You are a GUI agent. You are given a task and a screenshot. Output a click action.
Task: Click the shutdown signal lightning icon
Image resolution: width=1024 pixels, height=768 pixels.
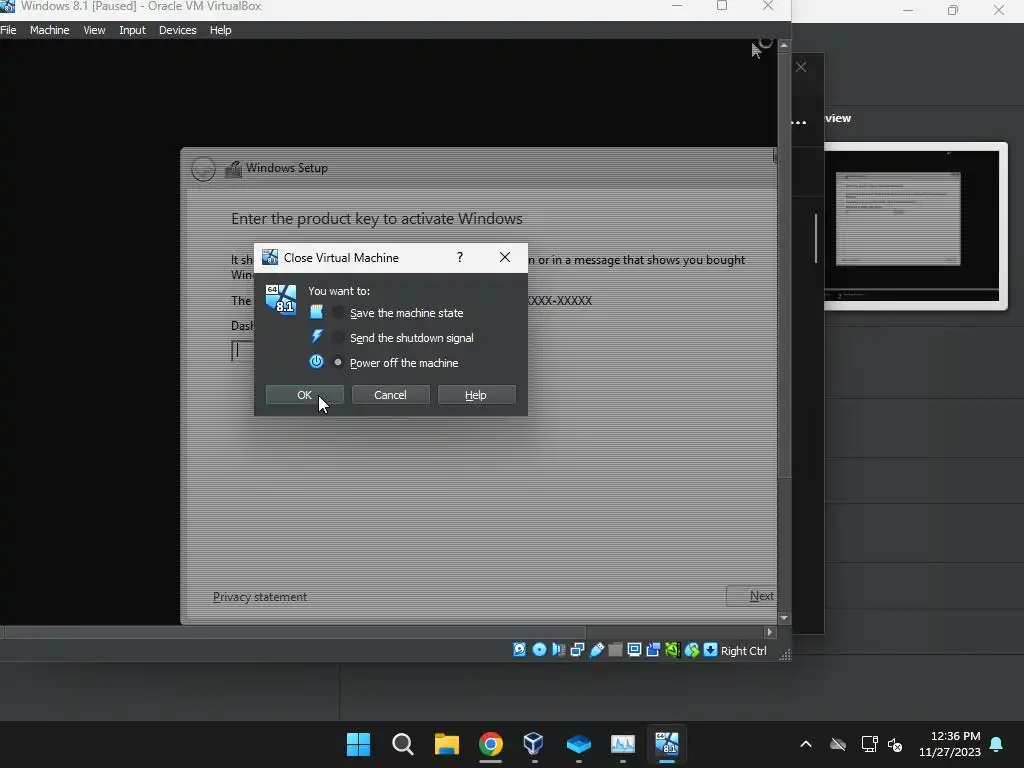[317, 337]
